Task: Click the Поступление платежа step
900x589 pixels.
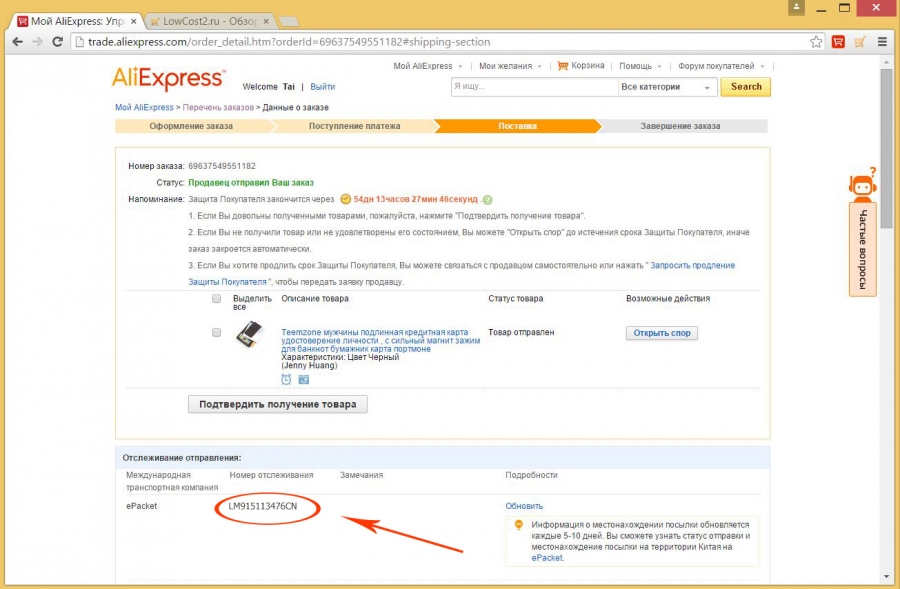Action: coord(354,126)
